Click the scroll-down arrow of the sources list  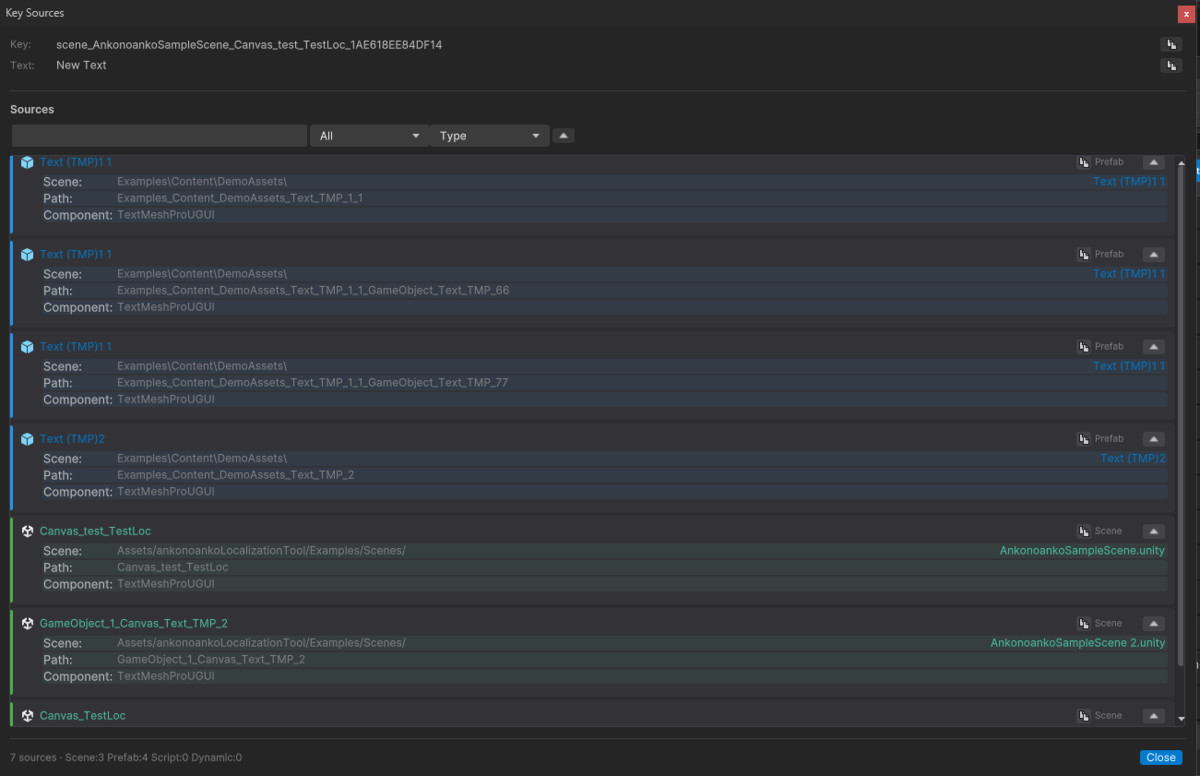click(x=1181, y=718)
